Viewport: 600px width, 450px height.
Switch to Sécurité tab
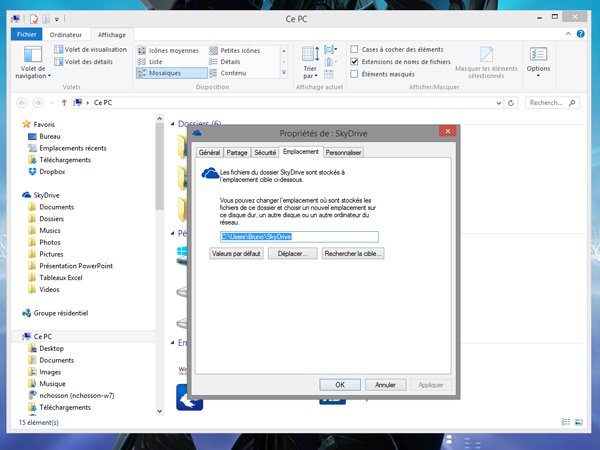coord(265,152)
